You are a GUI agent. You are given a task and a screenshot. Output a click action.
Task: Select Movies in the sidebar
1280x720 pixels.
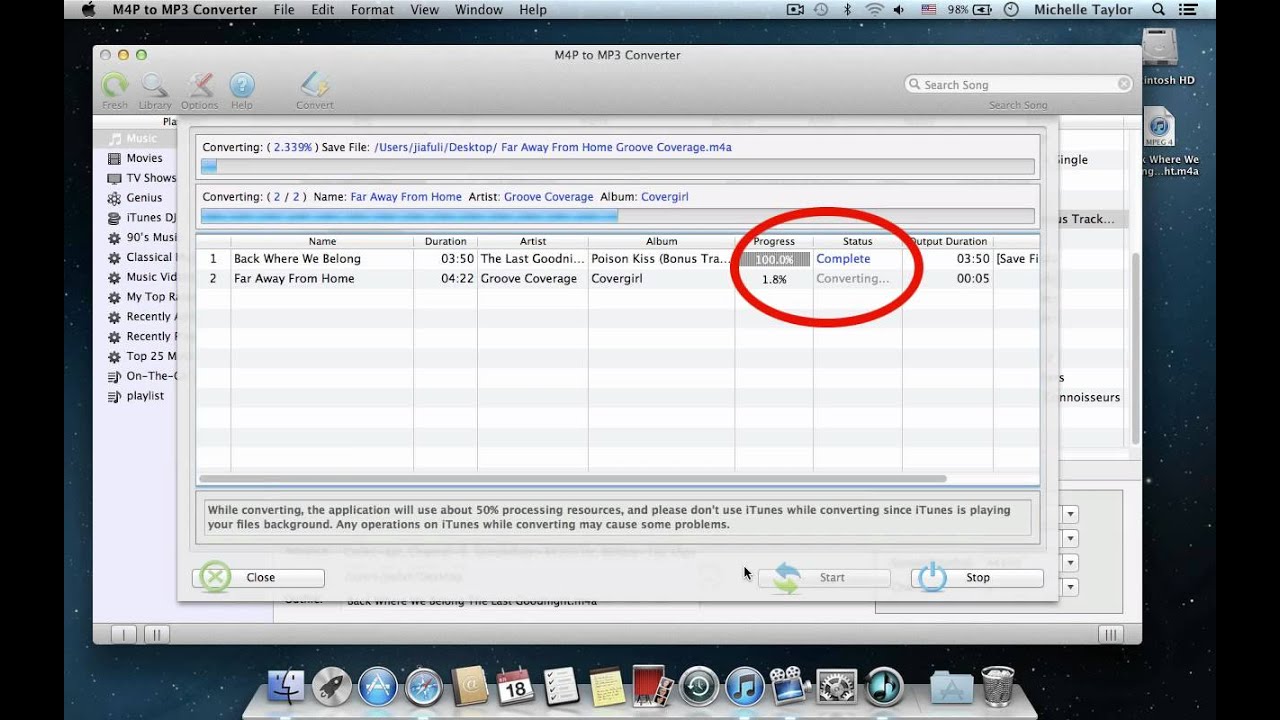135,158
